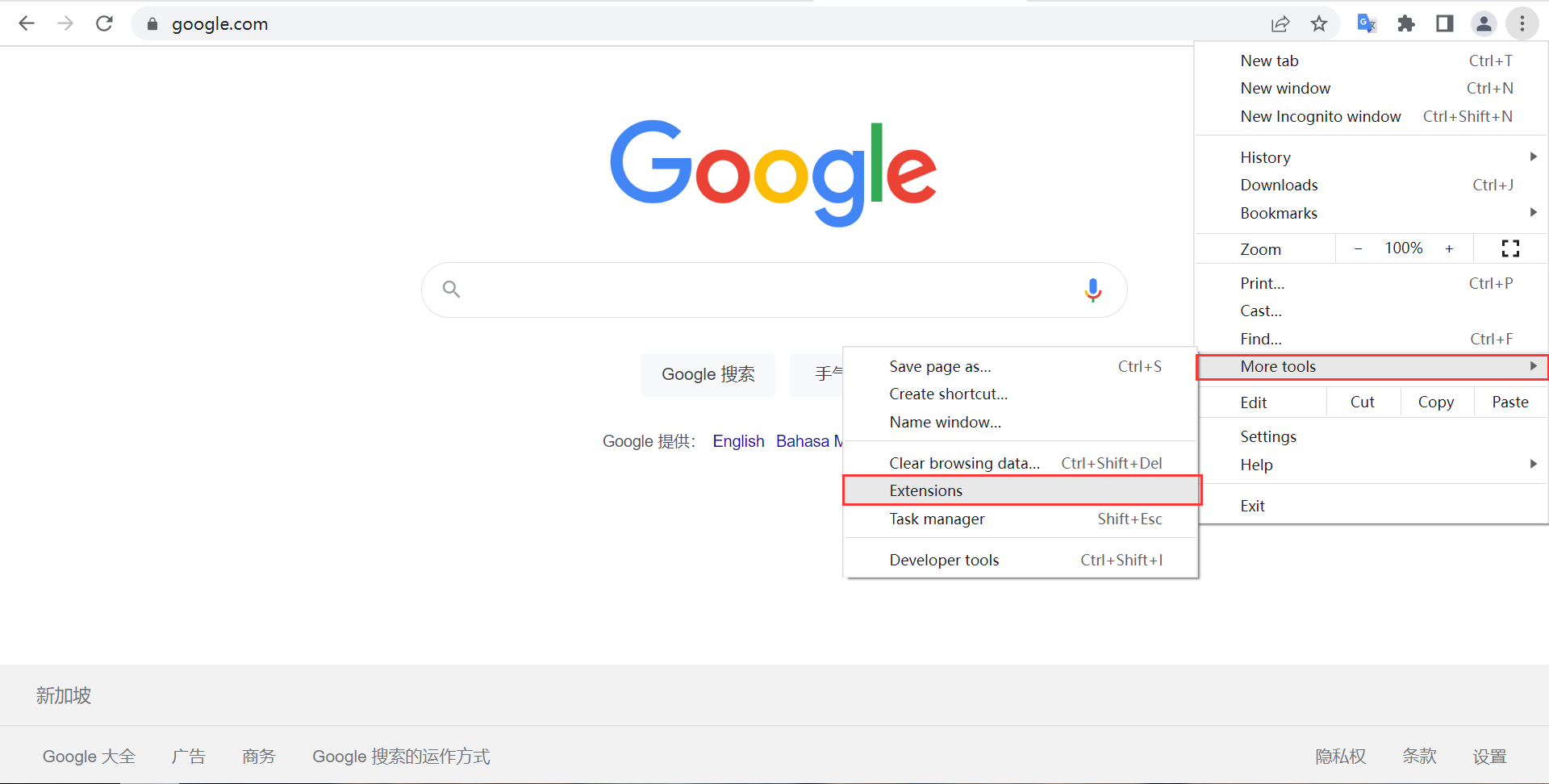
Task: Open Task manager from the submenu
Action: click(1021, 519)
